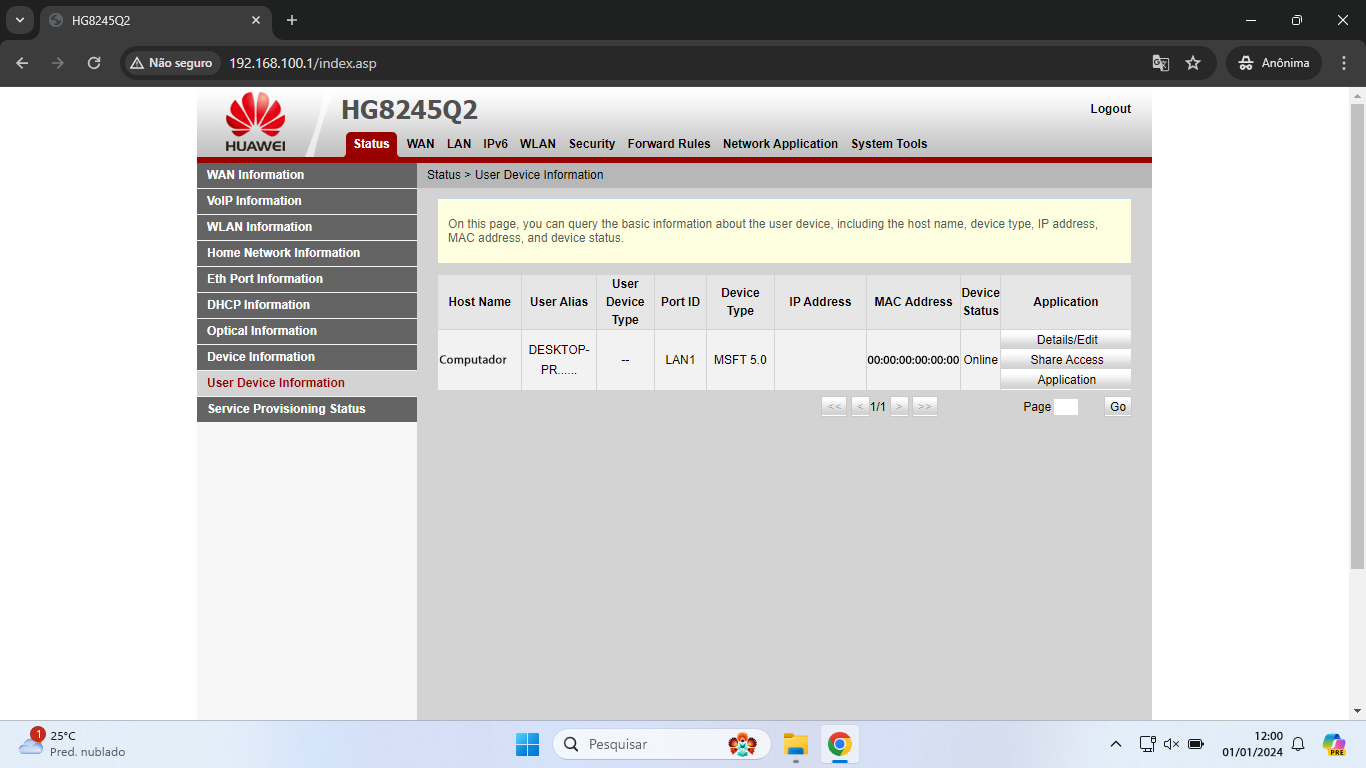The height and width of the screenshot is (768, 1366).
Task: Go to previous page button
Action: pyautogui.click(x=859, y=407)
